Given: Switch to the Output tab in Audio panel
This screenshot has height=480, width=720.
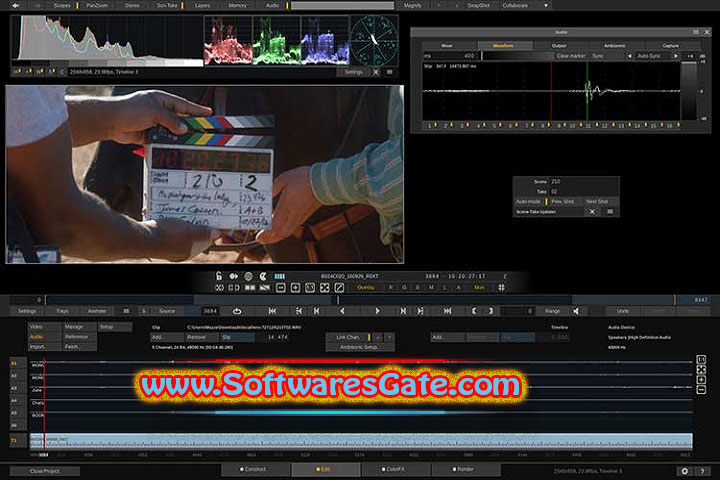Looking at the screenshot, I should 559,45.
